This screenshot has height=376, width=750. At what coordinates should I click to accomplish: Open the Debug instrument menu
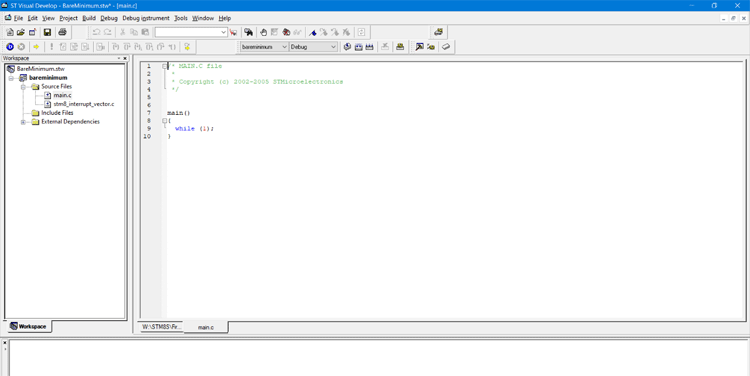pyautogui.click(x=146, y=18)
